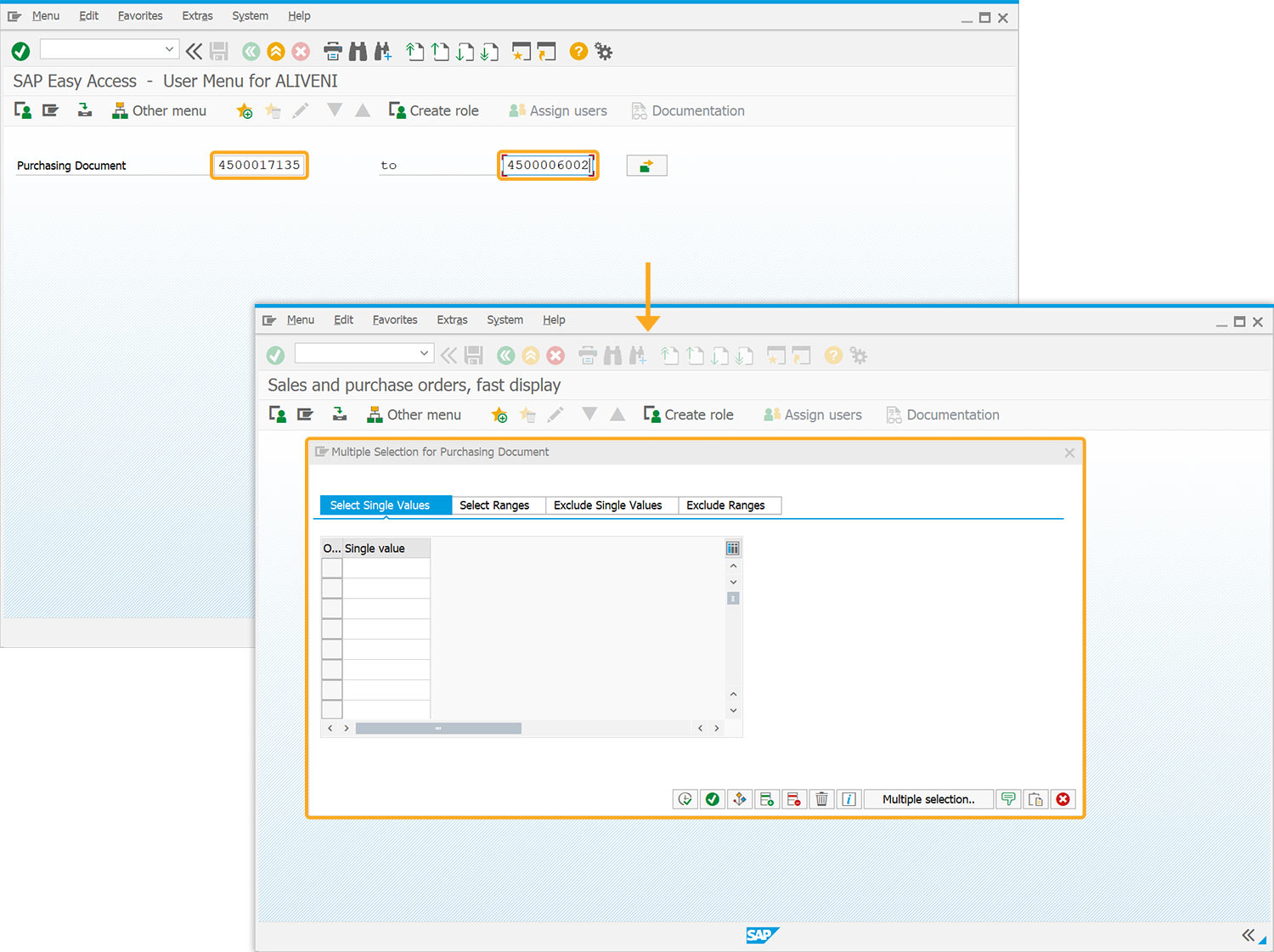1274x952 pixels.
Task: Click the Check Entries clock icon in Multiple Selection dialog
Action: point(685,799)
